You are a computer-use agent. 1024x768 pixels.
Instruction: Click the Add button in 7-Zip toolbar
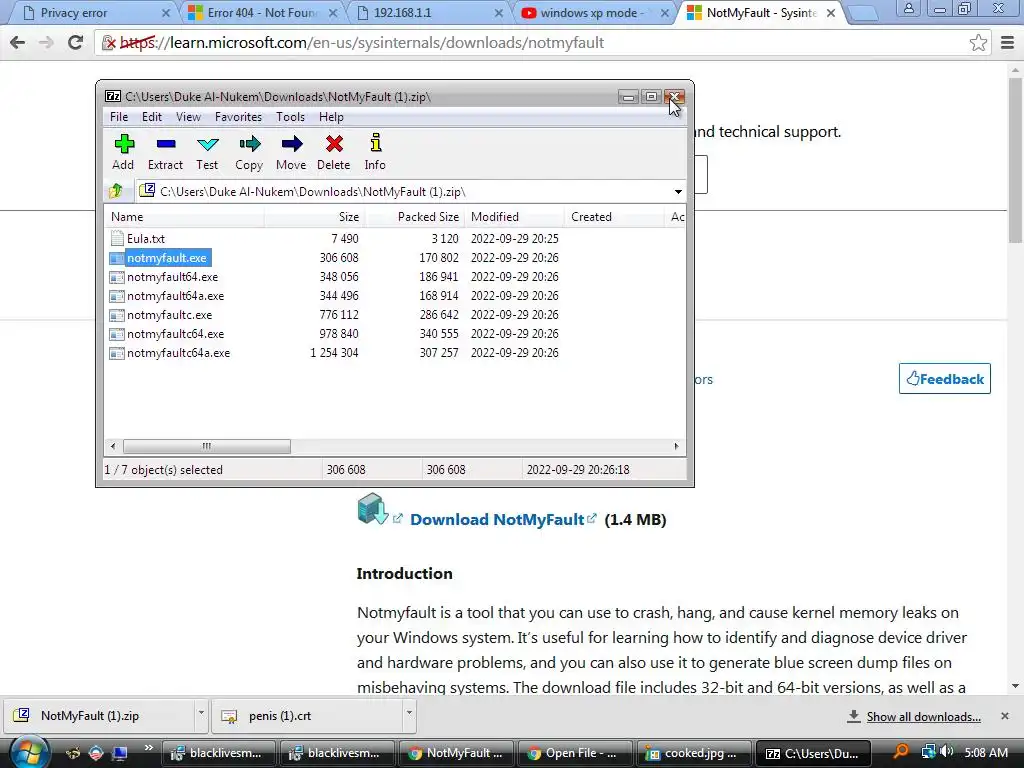coord(123,152)
